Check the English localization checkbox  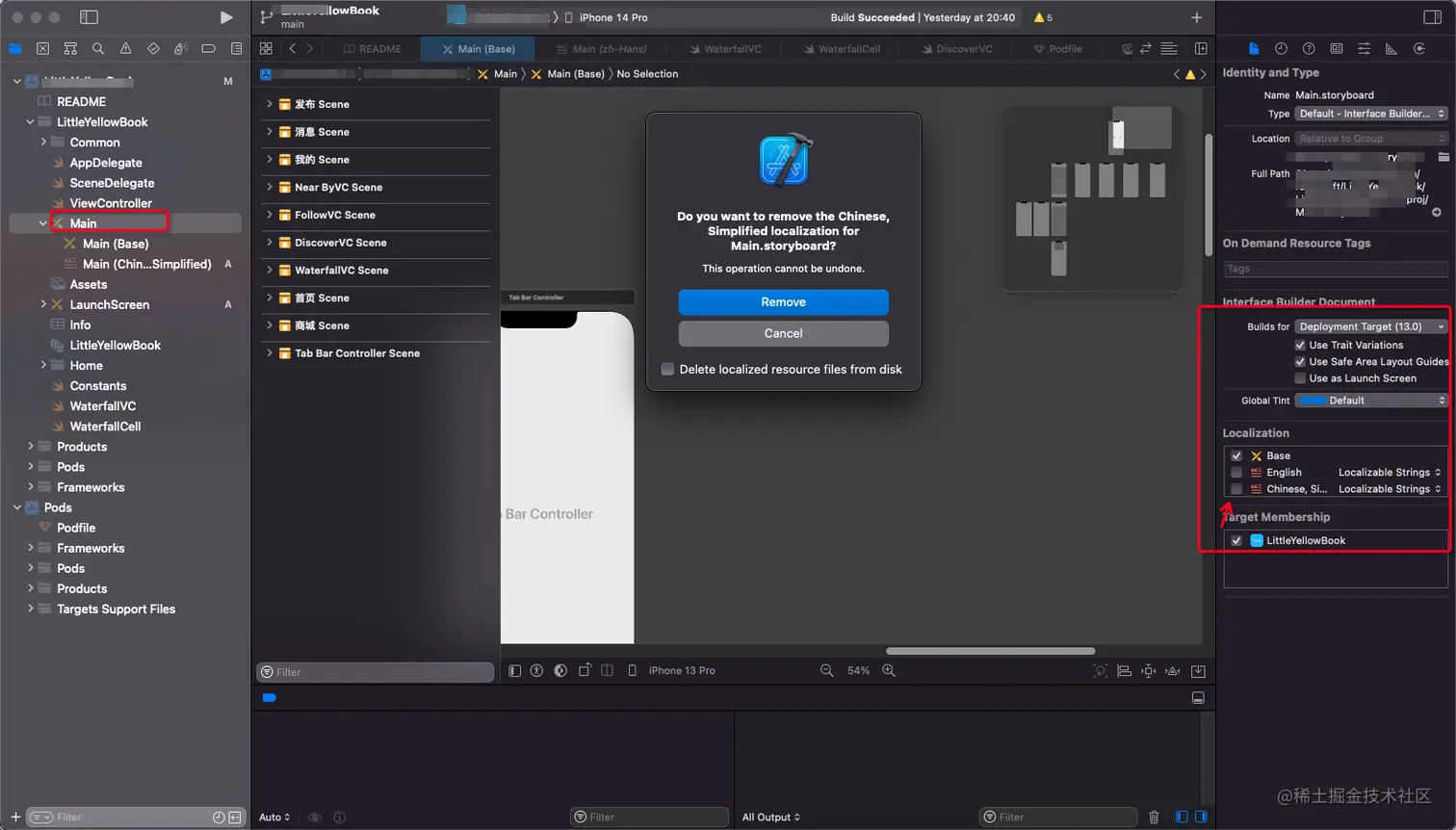pos(1236,473)
